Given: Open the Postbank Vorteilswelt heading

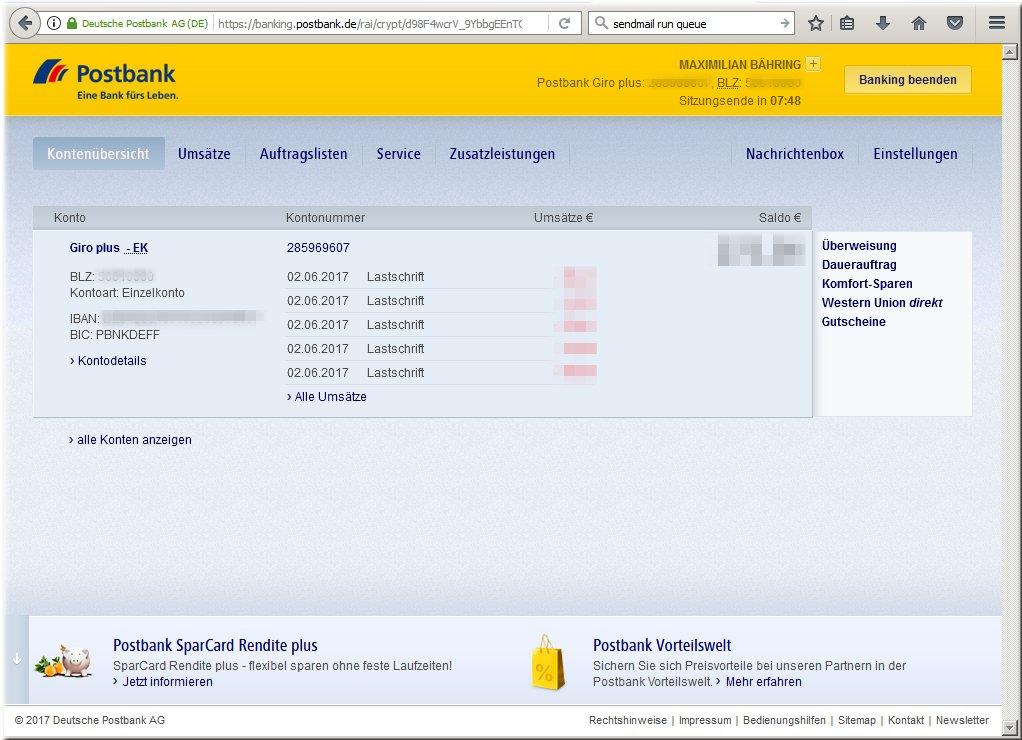Looking at the screenshot, I should 662,645.
